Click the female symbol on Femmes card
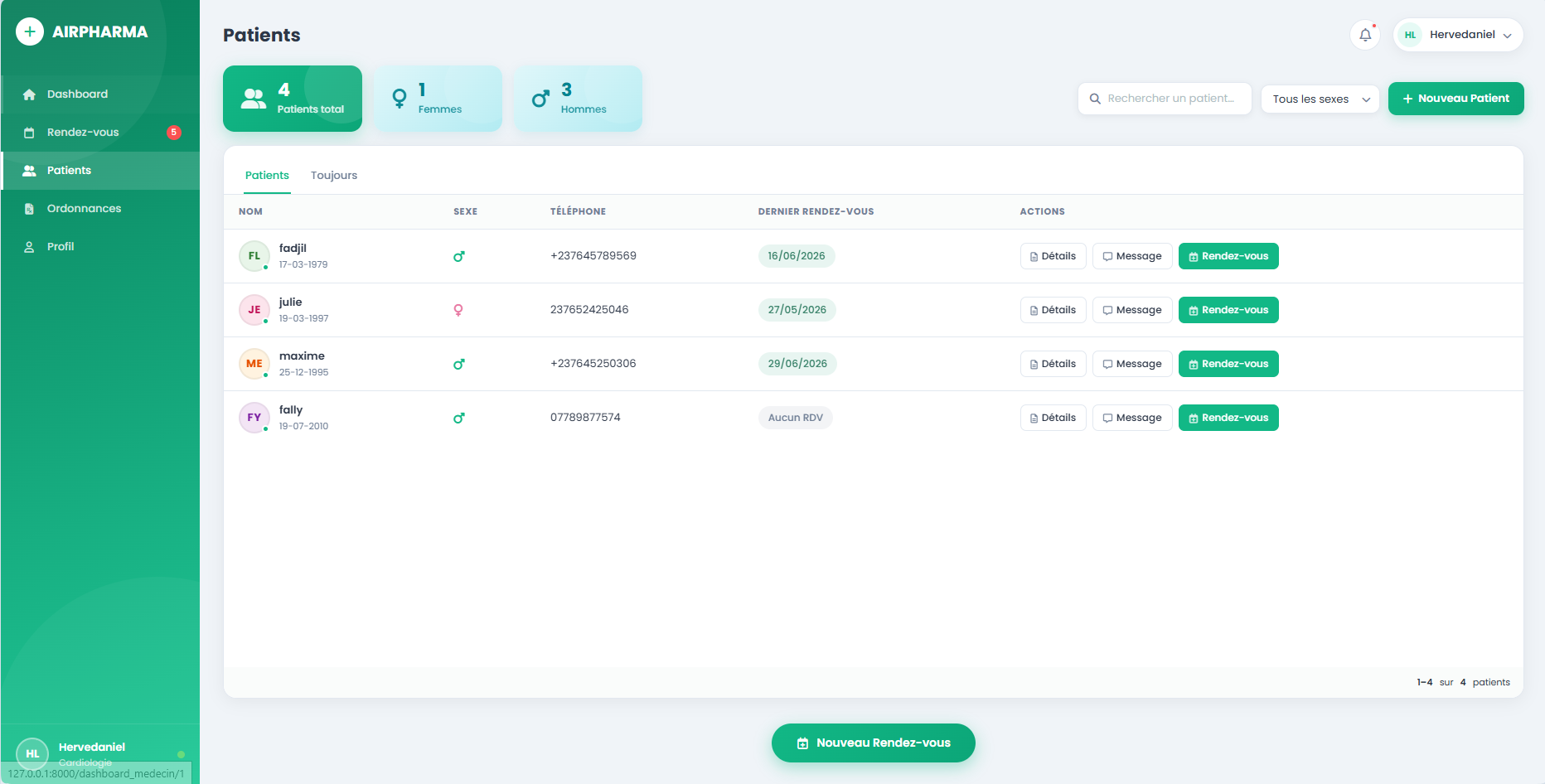 click(400, 99)
